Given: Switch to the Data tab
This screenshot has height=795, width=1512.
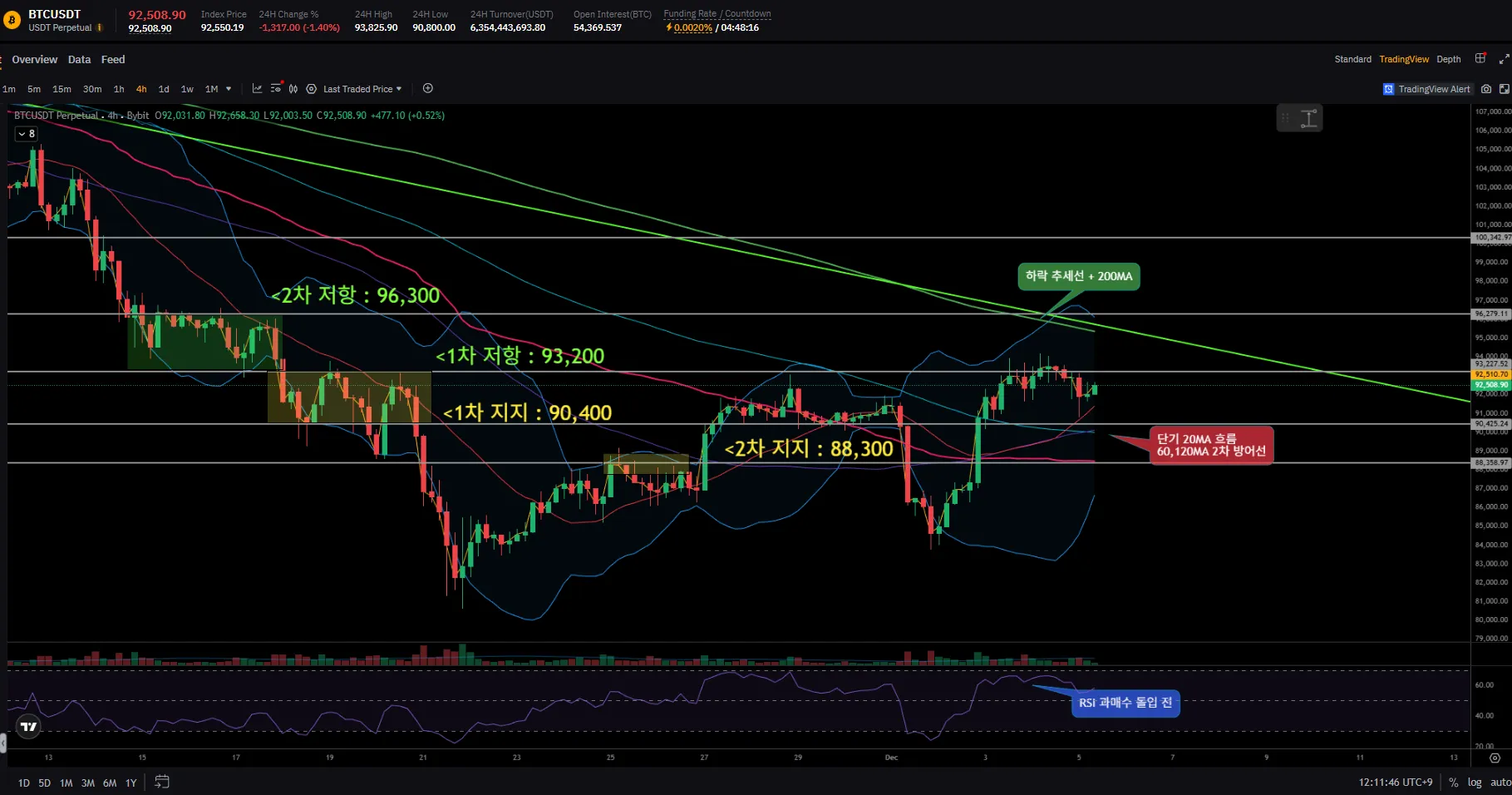Looking at the screenshot, I should click(79, 60).
